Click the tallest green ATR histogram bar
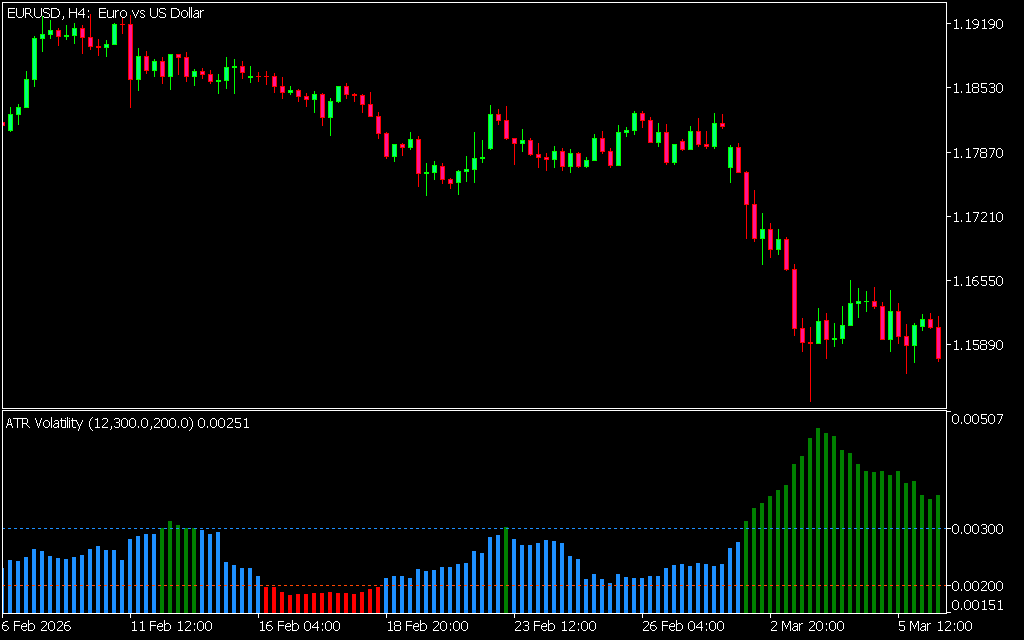Viewport: 1024px width, 640px height. click(x=818, y=520)
